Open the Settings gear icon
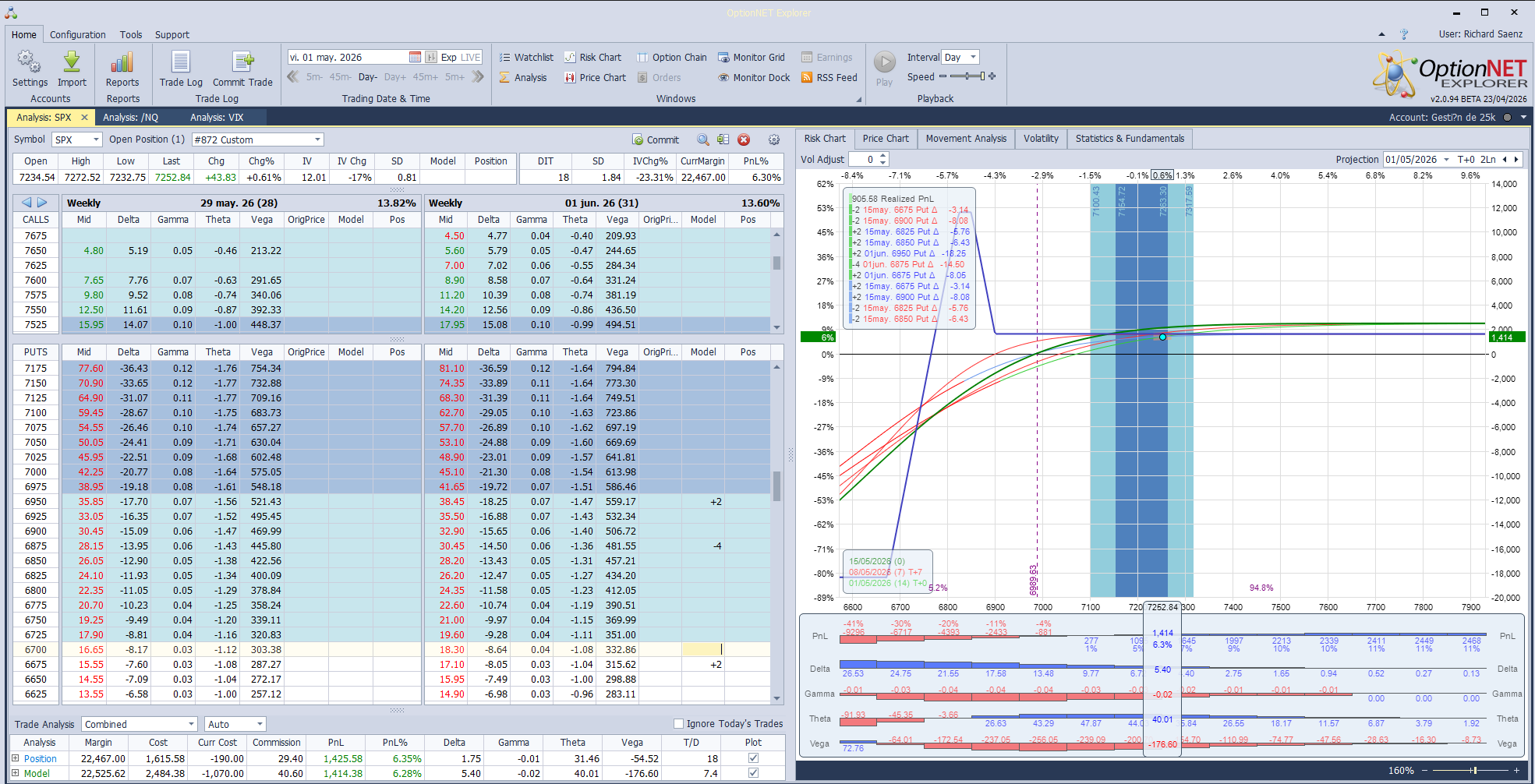Image resolution: width=1535 pixels, height=784 pixels. click(x=30, y=62)
